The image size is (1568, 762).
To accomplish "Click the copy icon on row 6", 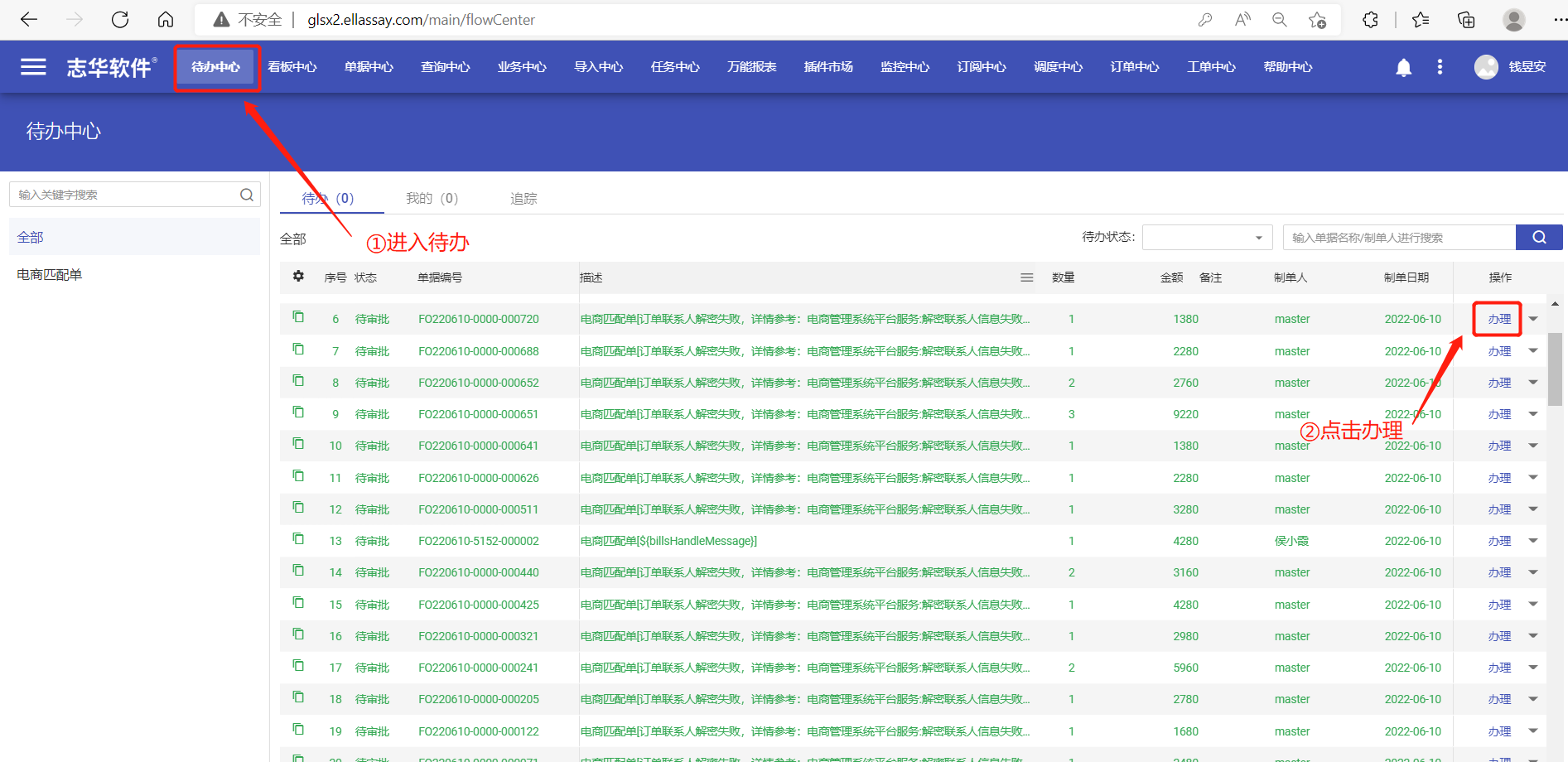I will click(x=298, y=318).
